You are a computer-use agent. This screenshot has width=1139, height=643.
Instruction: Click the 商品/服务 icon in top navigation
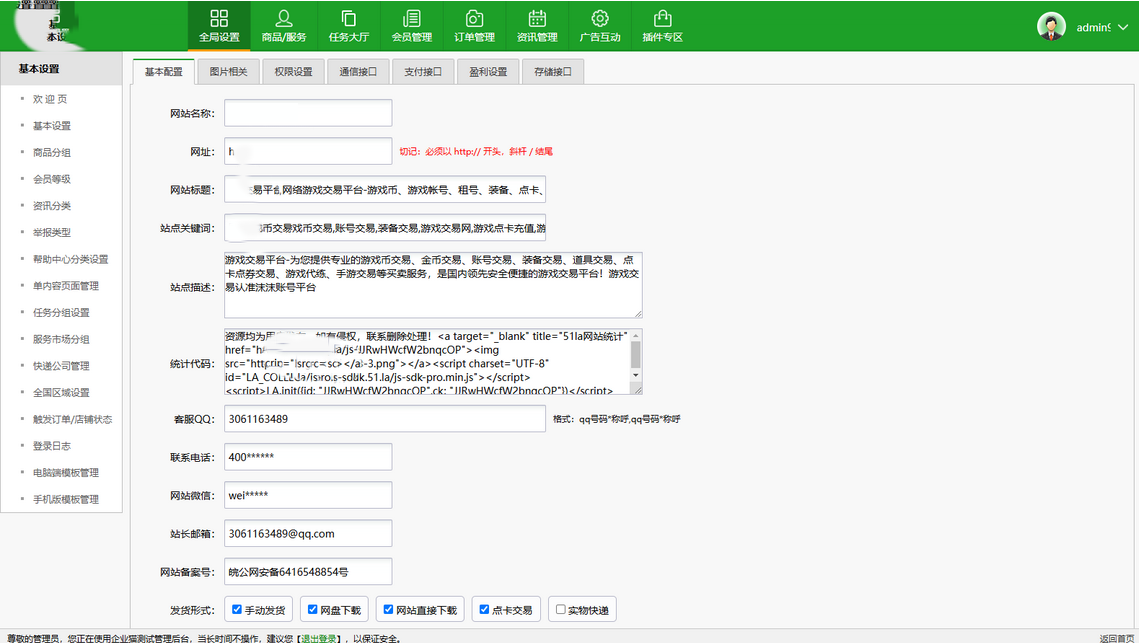point(283,26)
